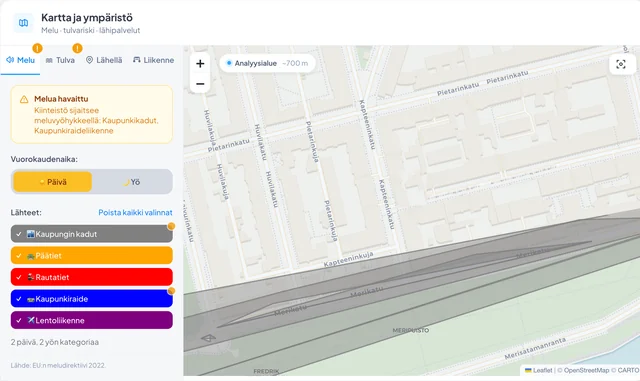Toggle the Kaupunkiraide noise source

[x=91, y=299]
